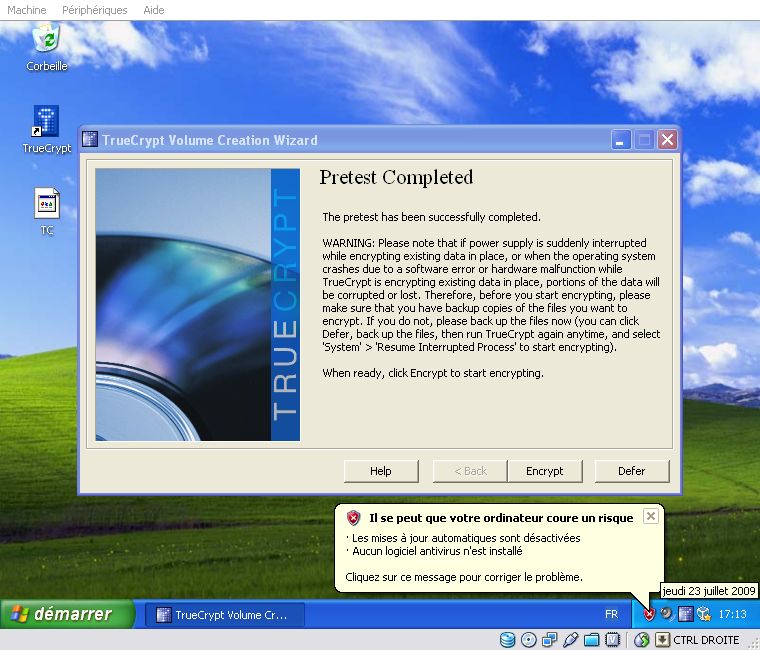
Task: Open the Aide menu
Action: pyautogui.click(x=154, y=10)
